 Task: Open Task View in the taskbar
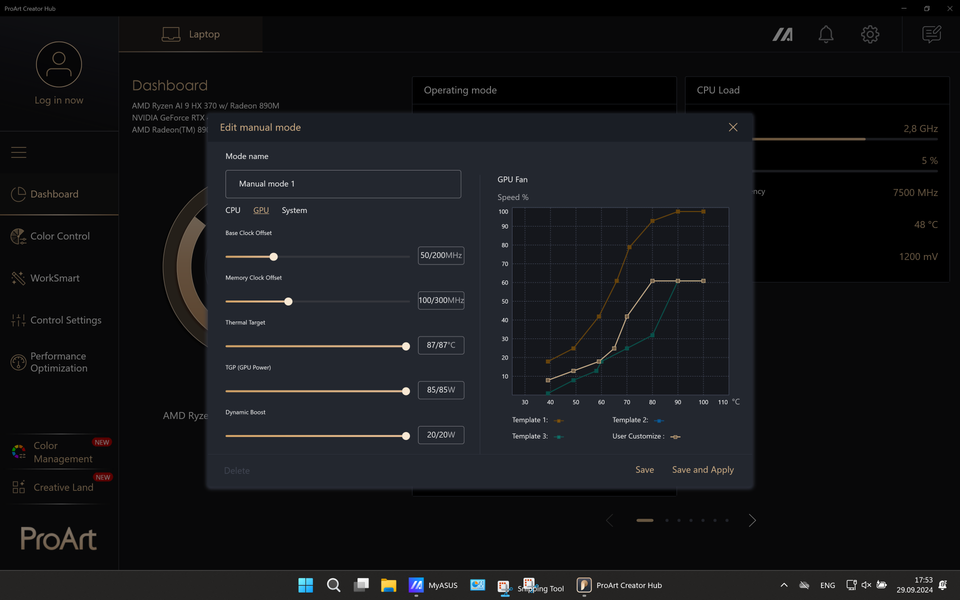tap(361, 585)
